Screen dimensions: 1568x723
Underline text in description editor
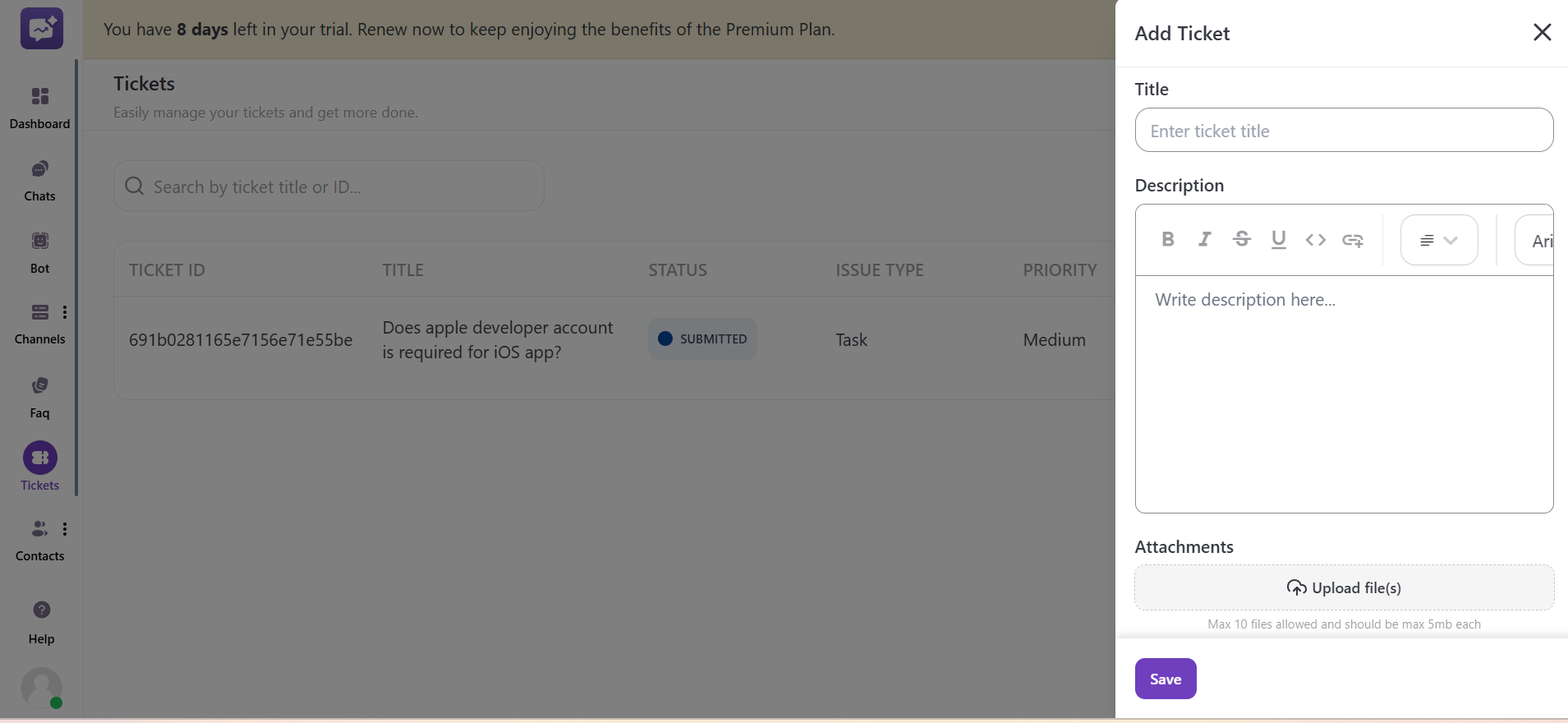click(1279, 239)
